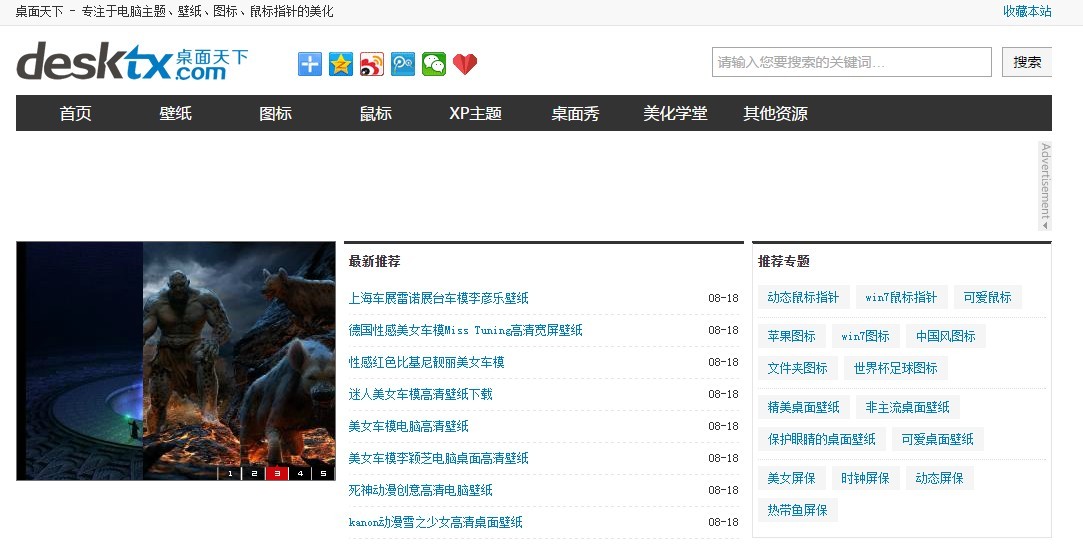Click the desktx site logo

tap(132, 62)
